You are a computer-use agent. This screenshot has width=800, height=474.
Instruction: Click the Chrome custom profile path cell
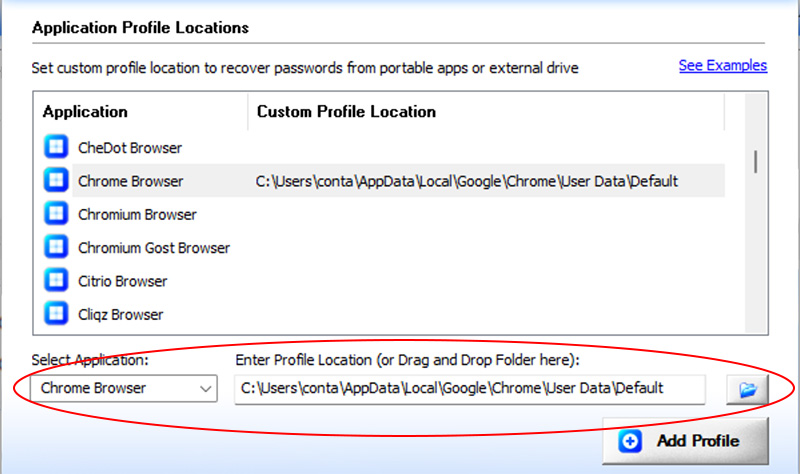click(x=466, y=181)
